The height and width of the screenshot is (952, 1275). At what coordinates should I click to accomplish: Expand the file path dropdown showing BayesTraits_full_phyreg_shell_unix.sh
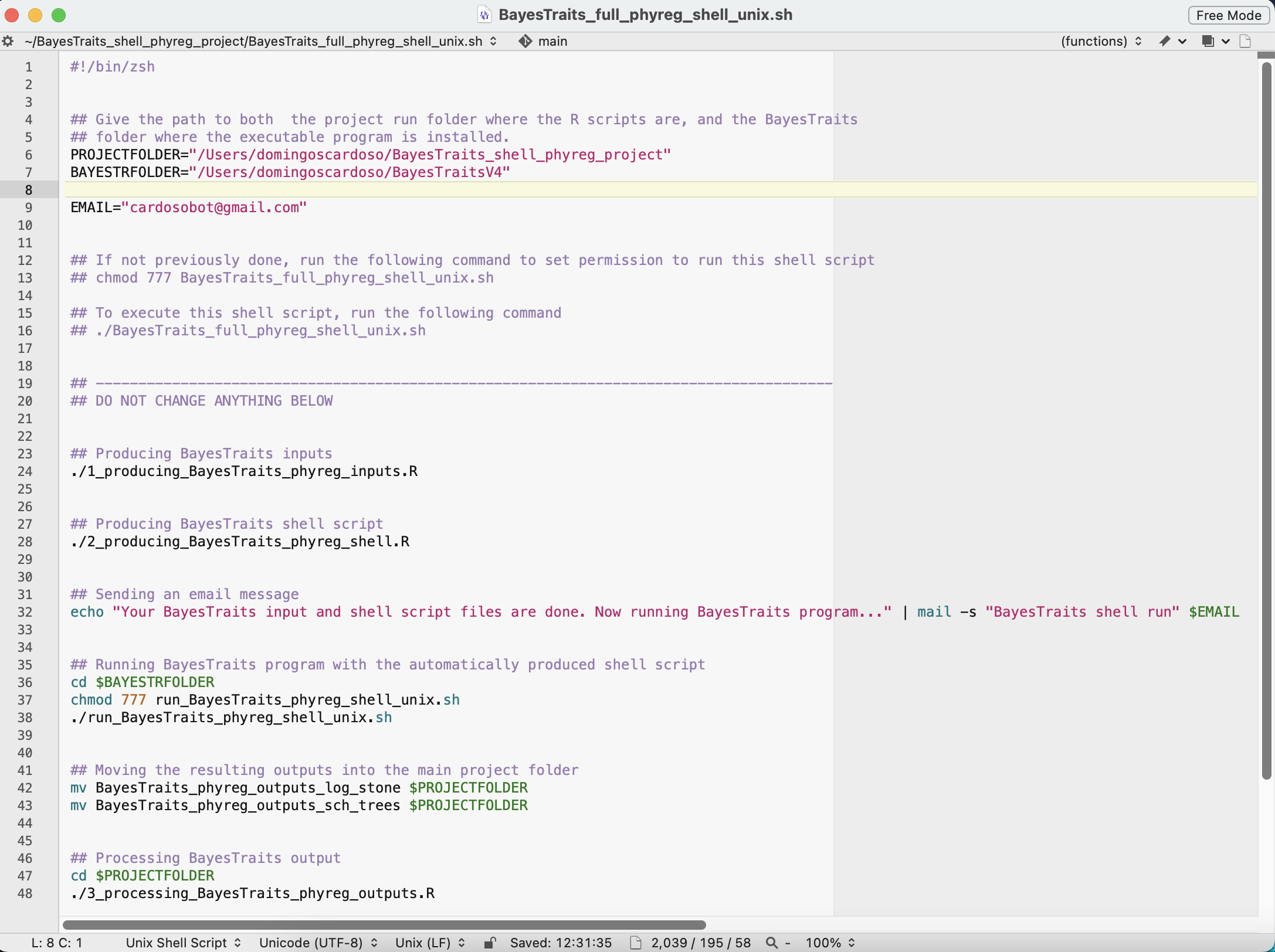[x=258, y=41]
